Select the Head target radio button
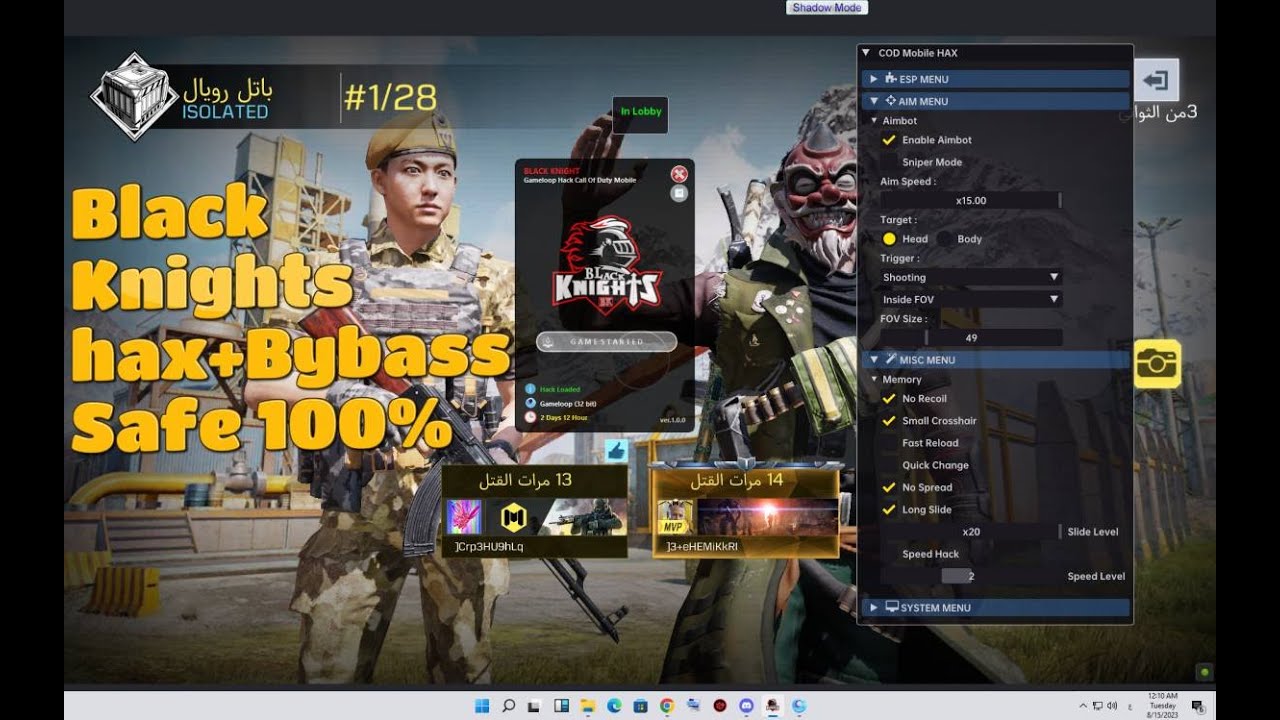This screenshot has width=1280, height=720. 888,239
